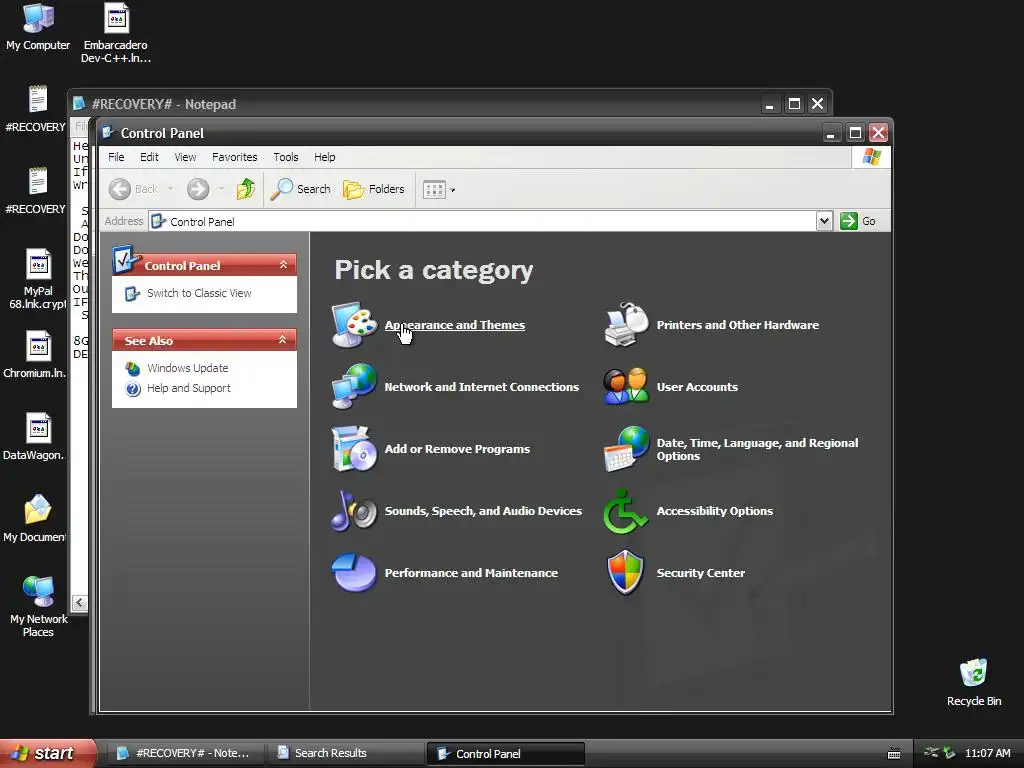Open the File menu
The image size is (1024, 768).
(116, 157)
